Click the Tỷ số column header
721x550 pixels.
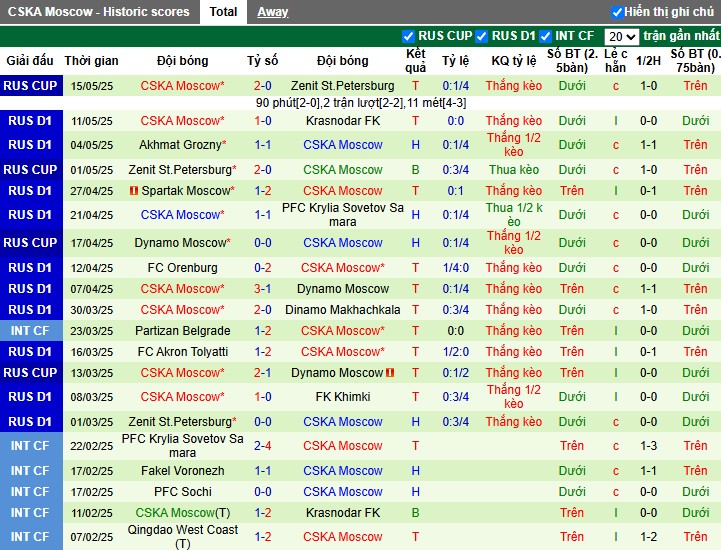[263, 61]
